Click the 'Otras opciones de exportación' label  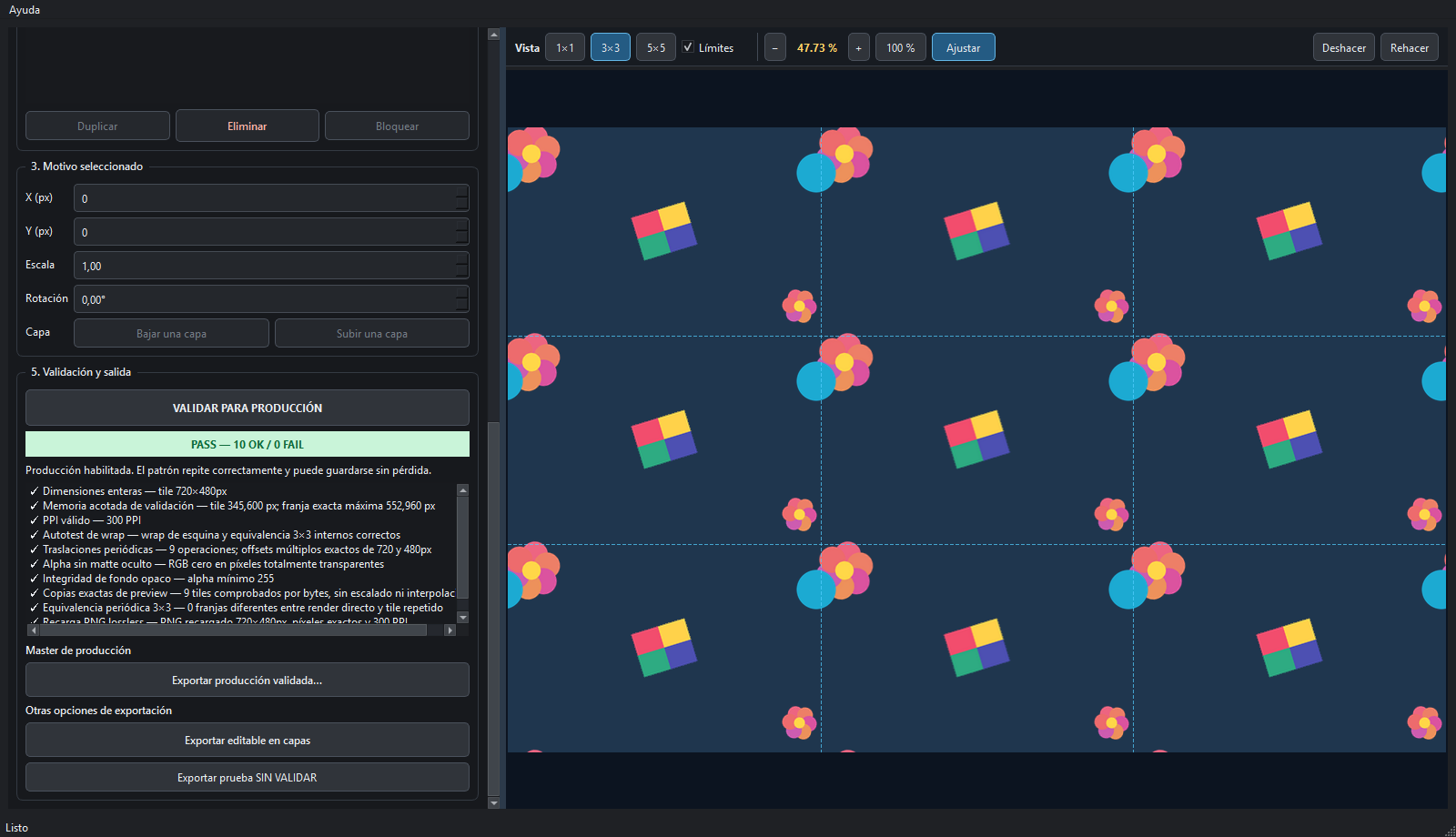pyautogui.click(x=98, y=711)
